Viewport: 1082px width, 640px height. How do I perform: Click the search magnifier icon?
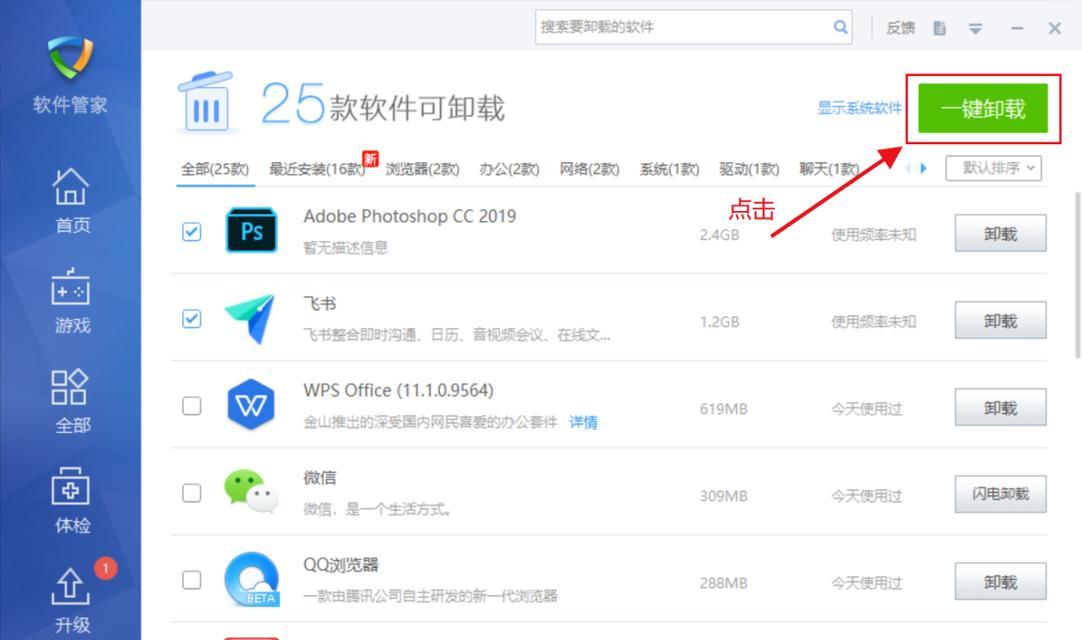[x=840, y=27]
